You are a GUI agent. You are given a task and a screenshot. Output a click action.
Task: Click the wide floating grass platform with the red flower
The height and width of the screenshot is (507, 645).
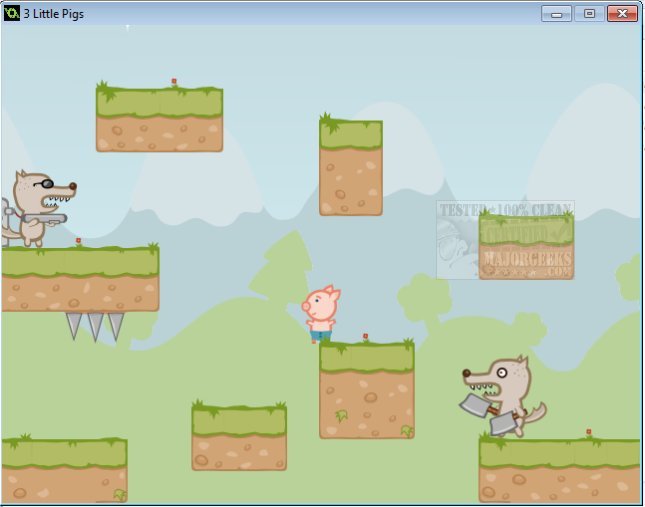pos(160,117)
